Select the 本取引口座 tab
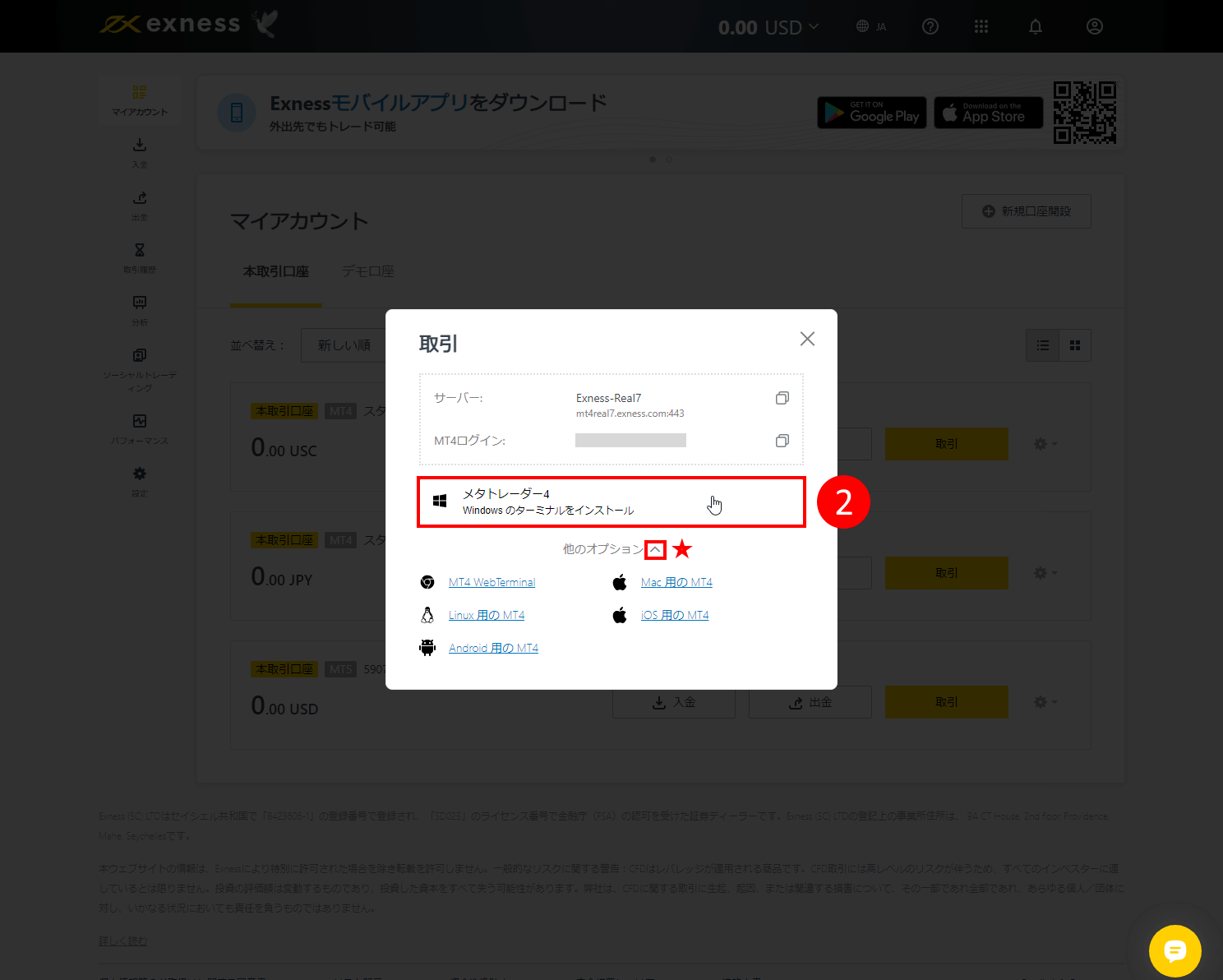The width and height of the screenshot is (1223, 980). coord(276,271)
